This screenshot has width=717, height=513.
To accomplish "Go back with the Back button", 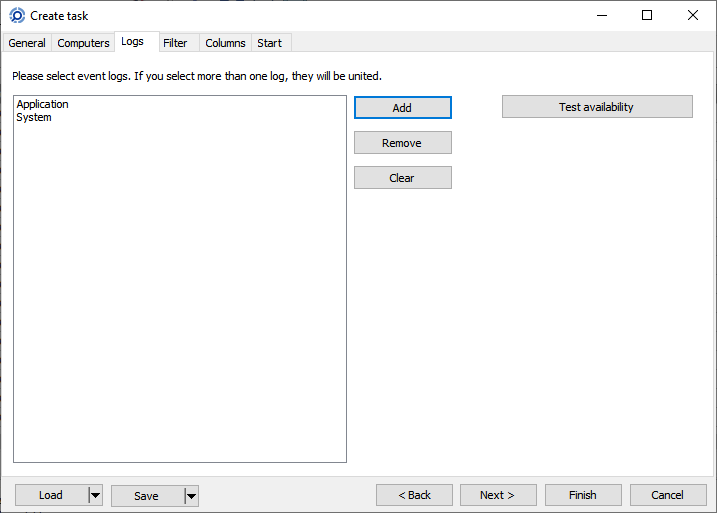I will tap(414, 495).
